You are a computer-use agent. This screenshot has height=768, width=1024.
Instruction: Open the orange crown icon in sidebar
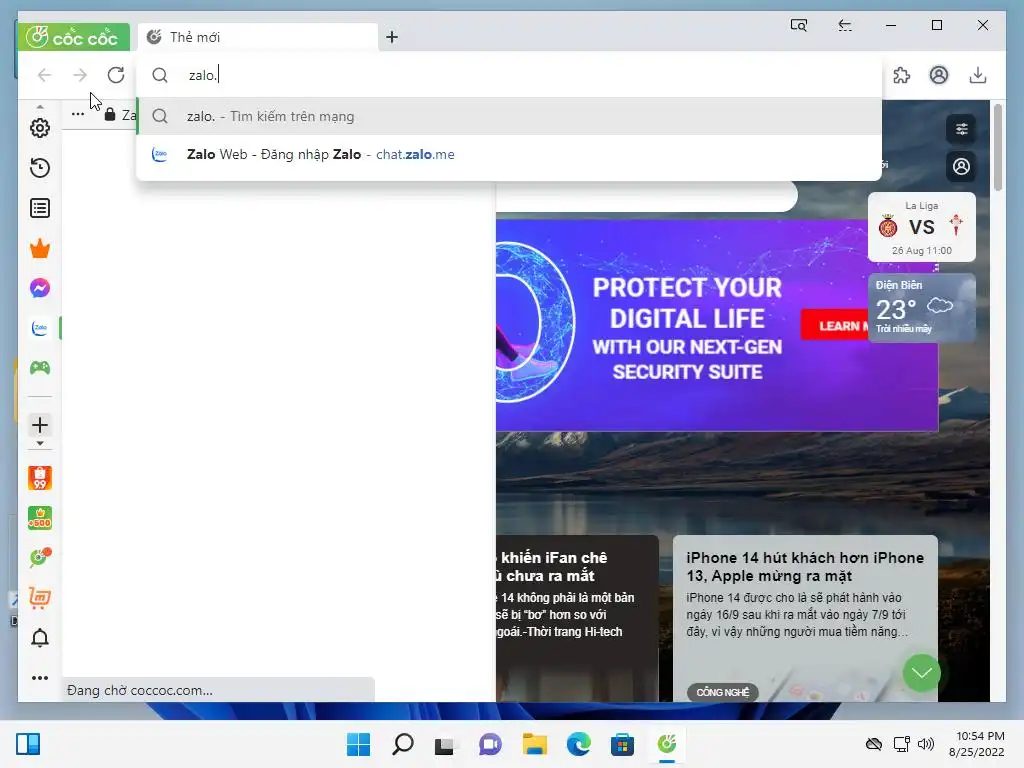pyautogui.click(x=40, y=248)
